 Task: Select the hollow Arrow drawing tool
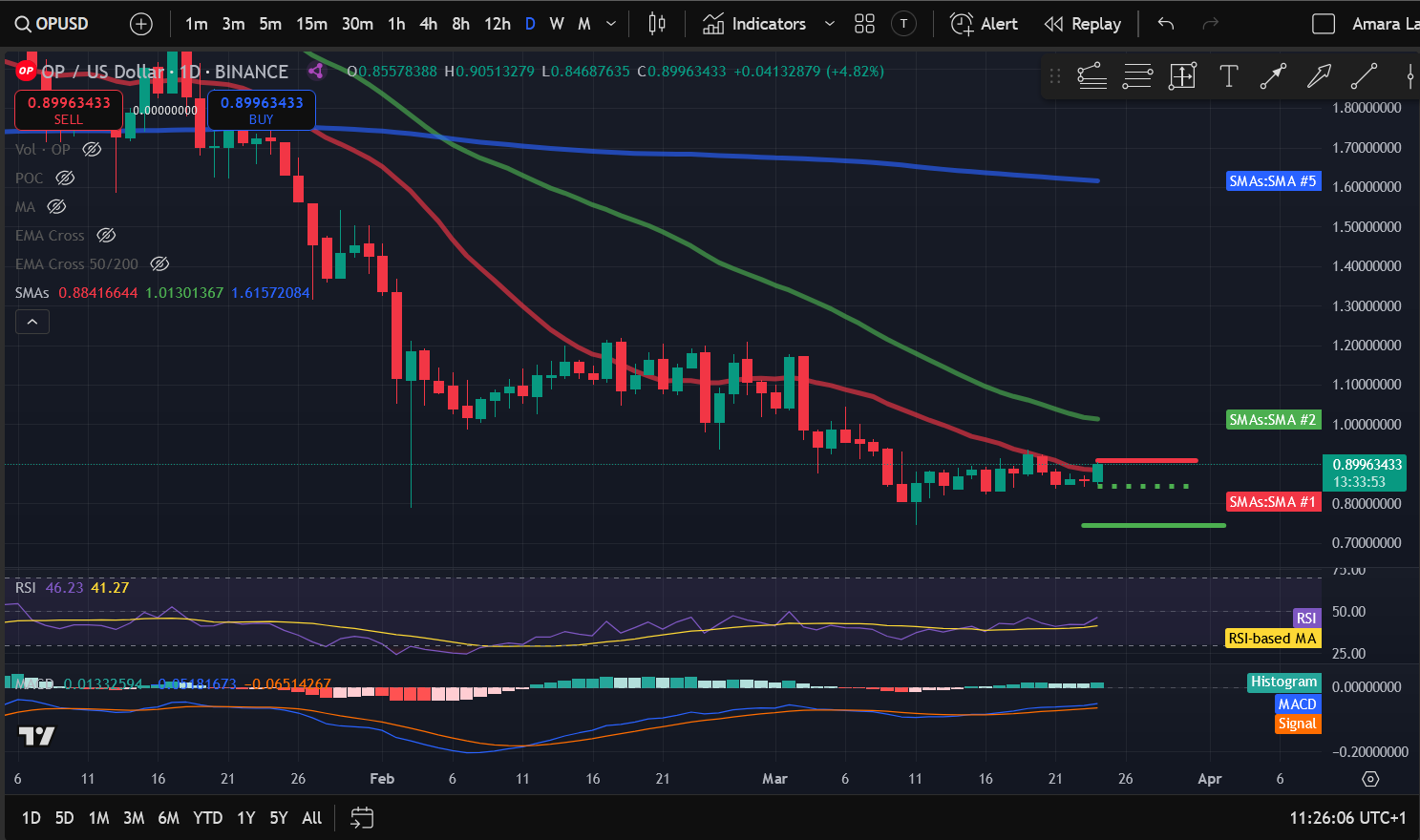(1319, 75)
